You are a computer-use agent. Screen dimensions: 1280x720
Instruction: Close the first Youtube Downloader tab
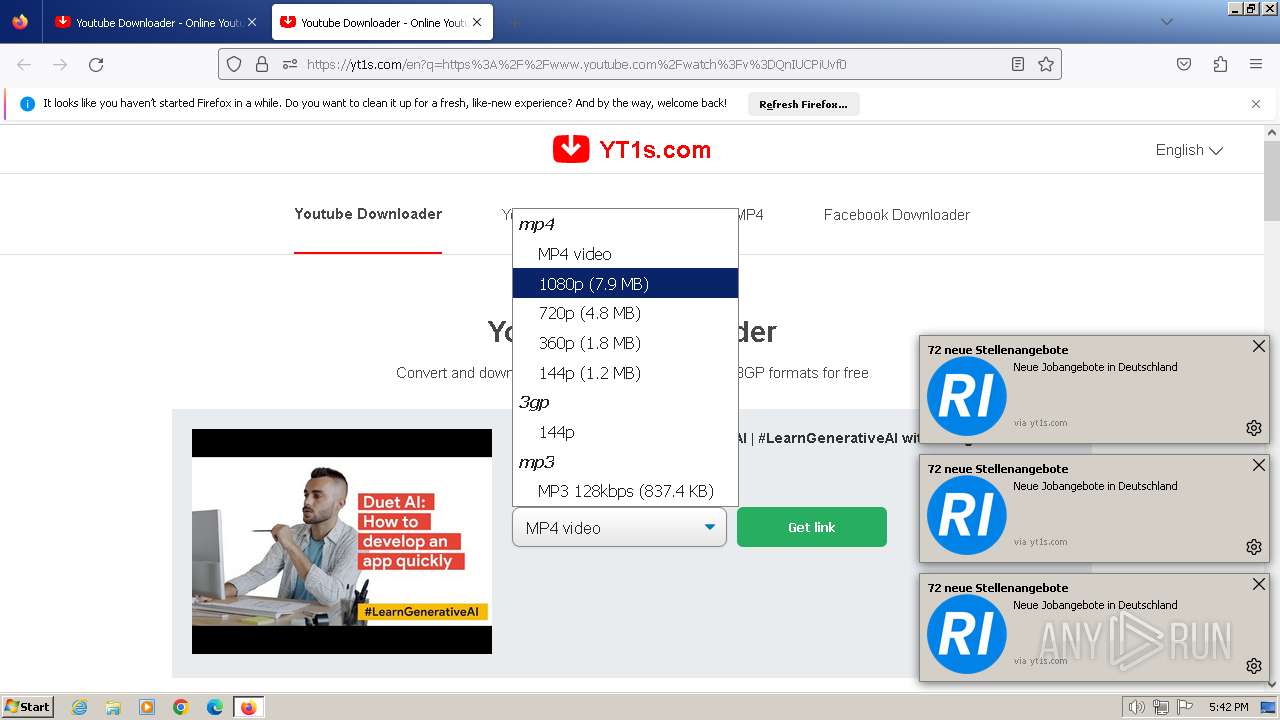[251, 22]
